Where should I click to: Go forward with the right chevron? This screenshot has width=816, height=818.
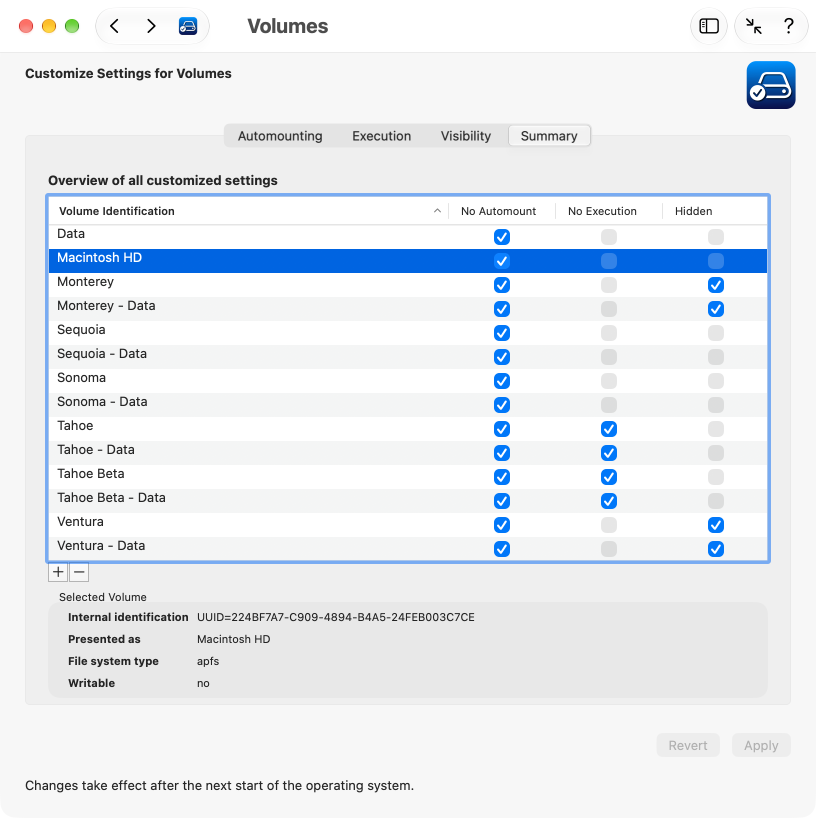click(x=151, y=26)
